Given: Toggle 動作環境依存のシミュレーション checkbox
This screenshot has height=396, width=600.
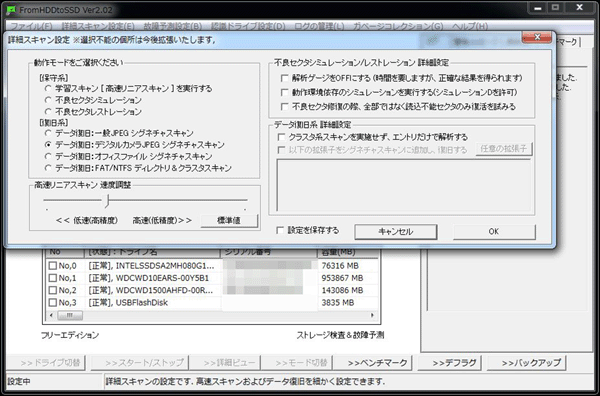Looking at the screenshot, I should click(x=284, y=92).
